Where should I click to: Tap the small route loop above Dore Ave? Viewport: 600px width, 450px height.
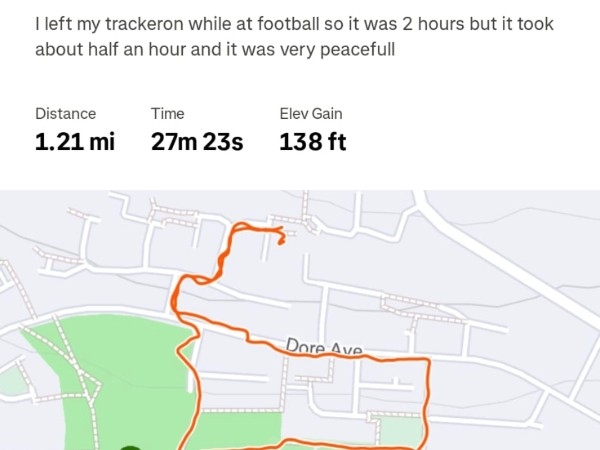[201, 280]
